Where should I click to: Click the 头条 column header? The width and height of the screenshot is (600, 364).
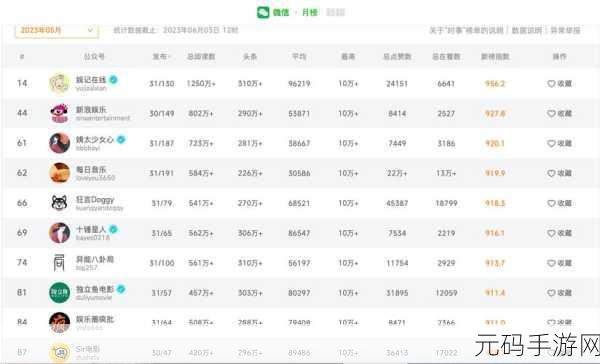pos(250,57)
